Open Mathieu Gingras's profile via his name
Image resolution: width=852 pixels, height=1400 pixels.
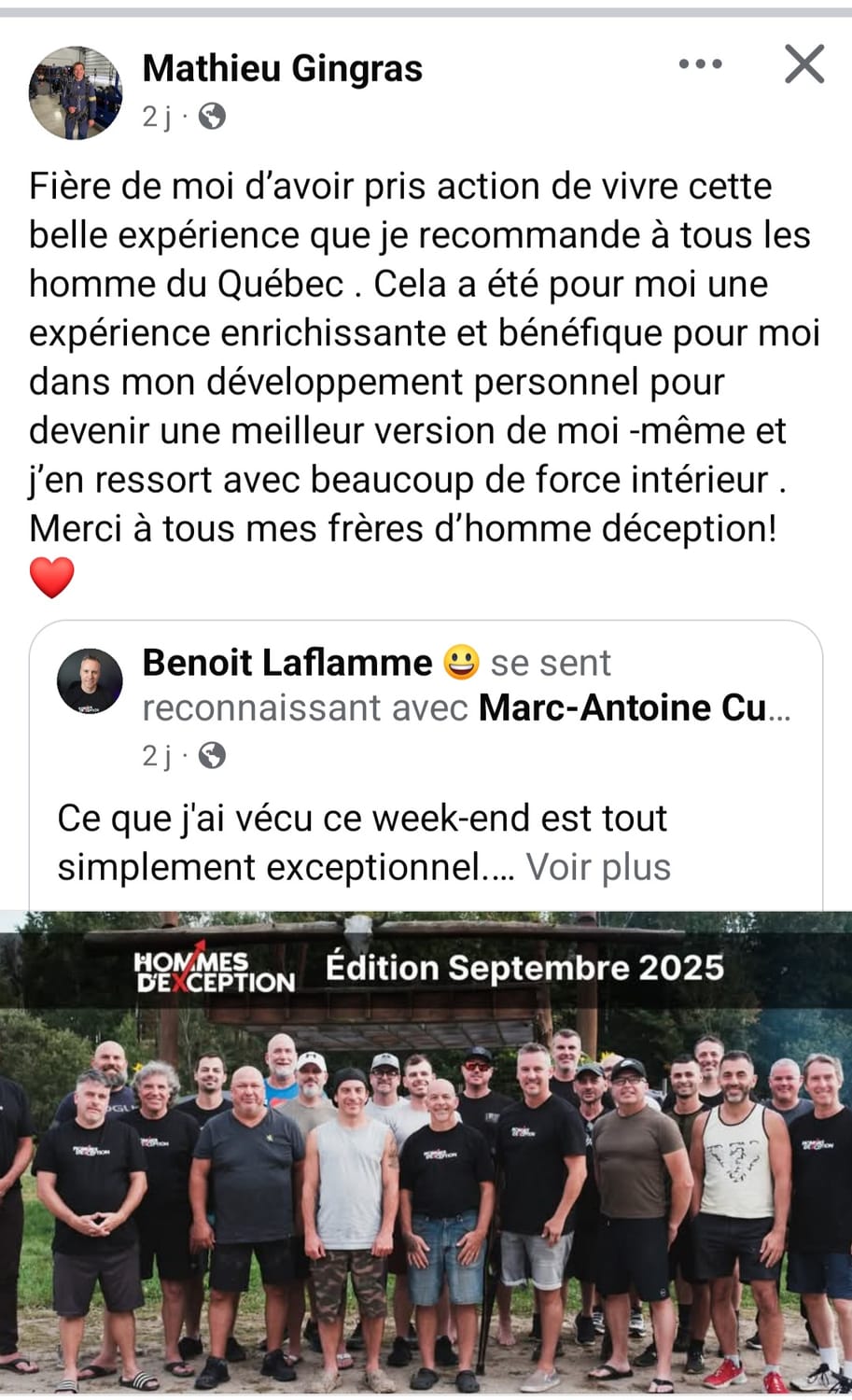point(283,68)
